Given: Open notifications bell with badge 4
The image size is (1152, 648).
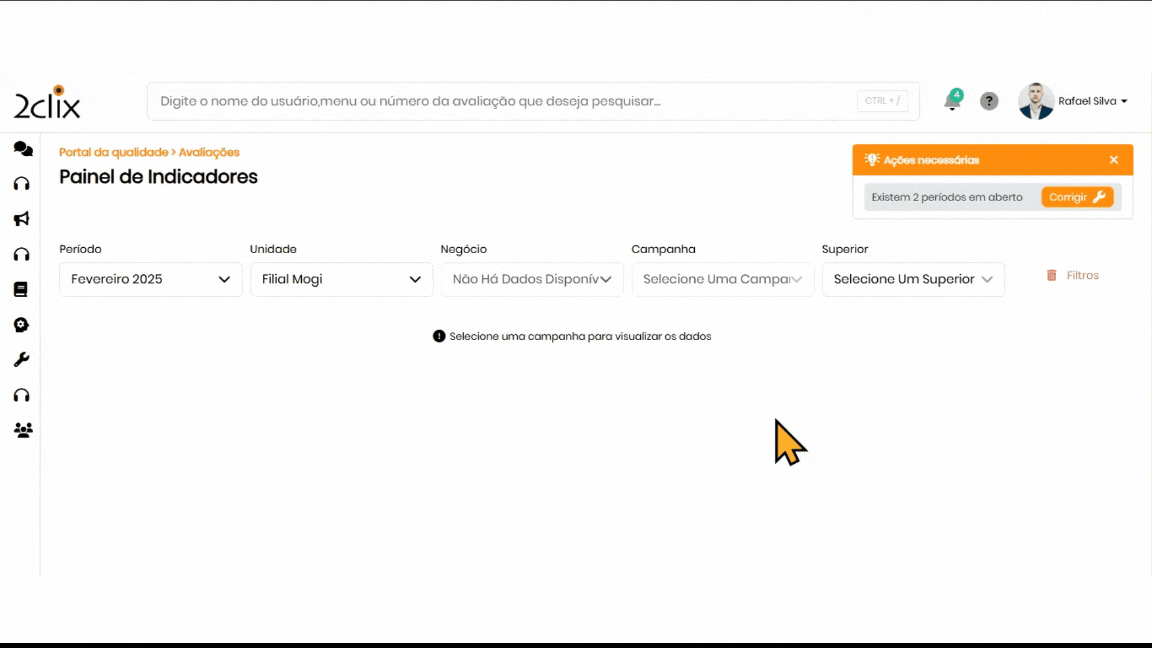Looking at the screenshot, I should pos(952,101).
